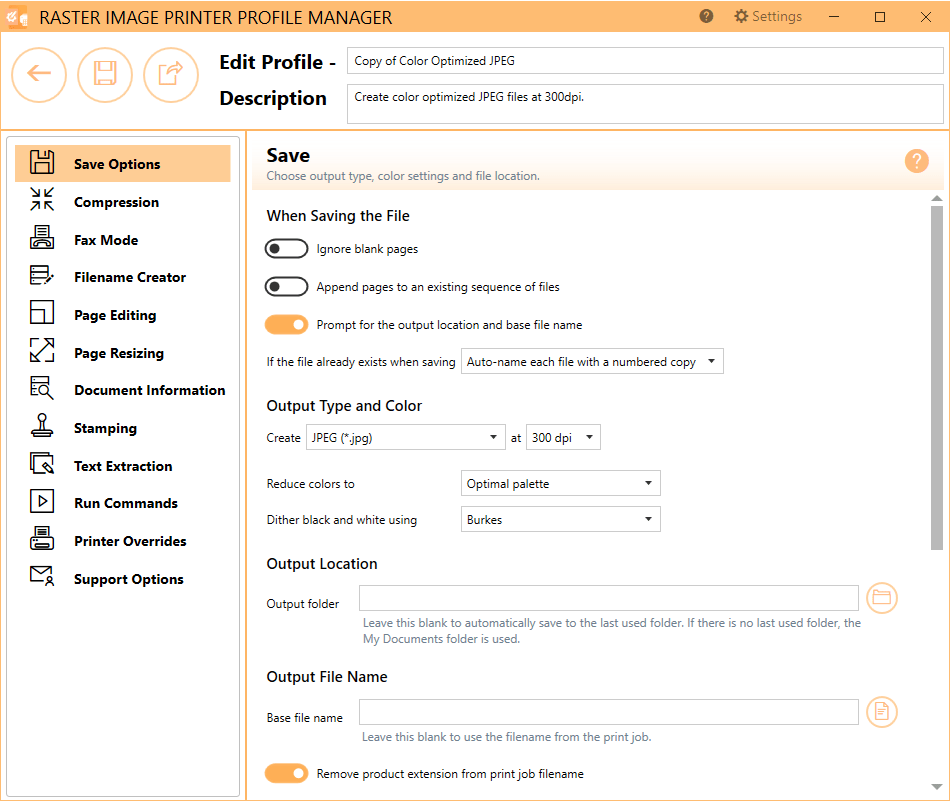
Task: Open the Optimal palette color dropdown
Action: 560,484
